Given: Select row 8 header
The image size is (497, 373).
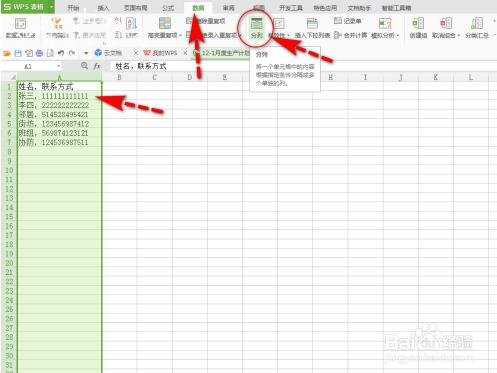Looking at the screenshot, I should click(x=9, y=152).
